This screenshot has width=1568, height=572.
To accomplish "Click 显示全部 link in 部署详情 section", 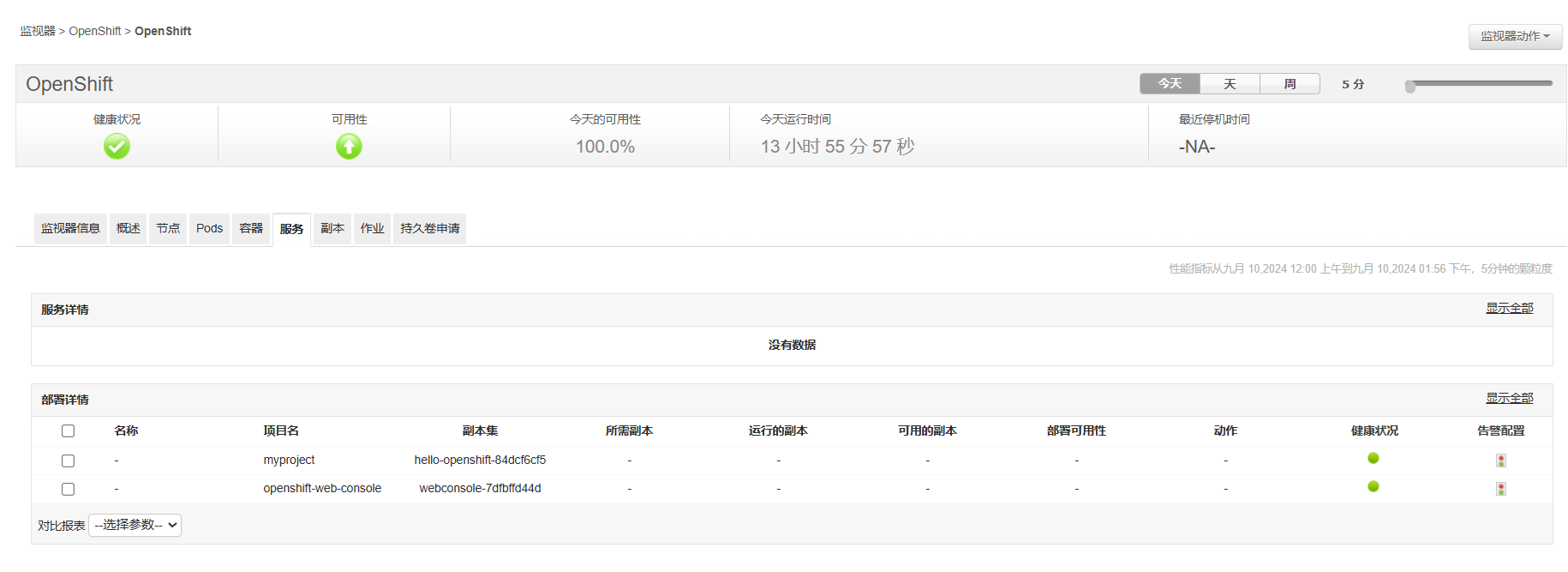I will (x=1509, y=398).
